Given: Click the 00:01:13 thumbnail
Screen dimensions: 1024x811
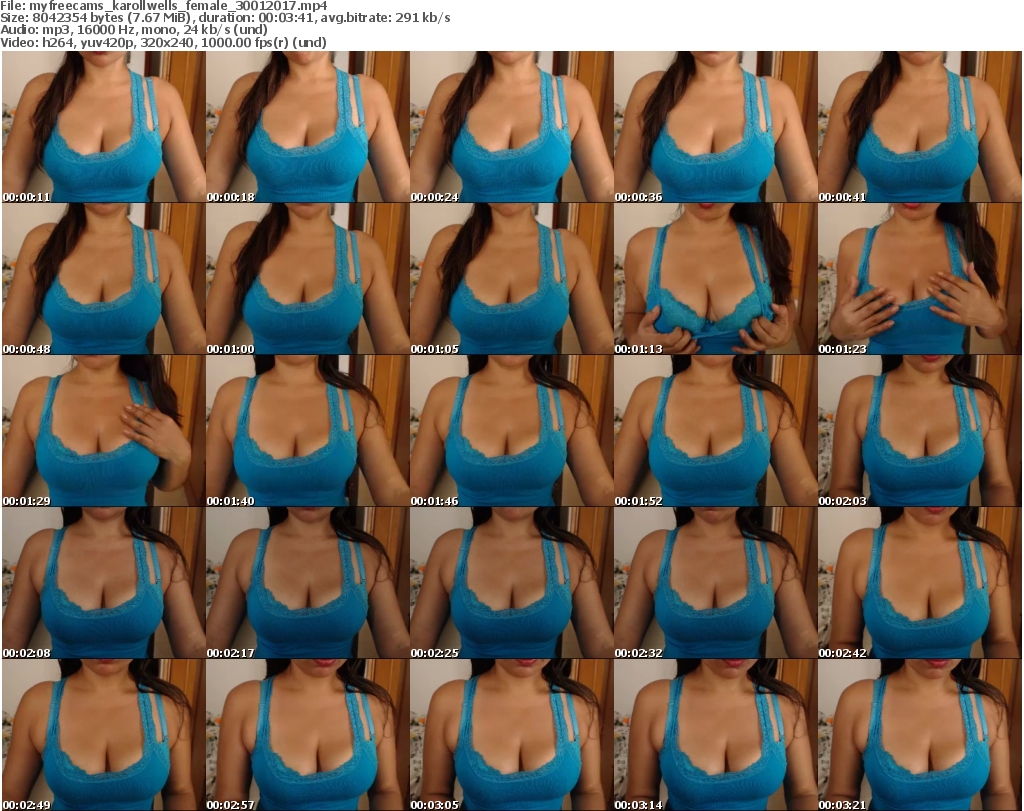Looking at the screenshot, I should (x=716, y=279).
